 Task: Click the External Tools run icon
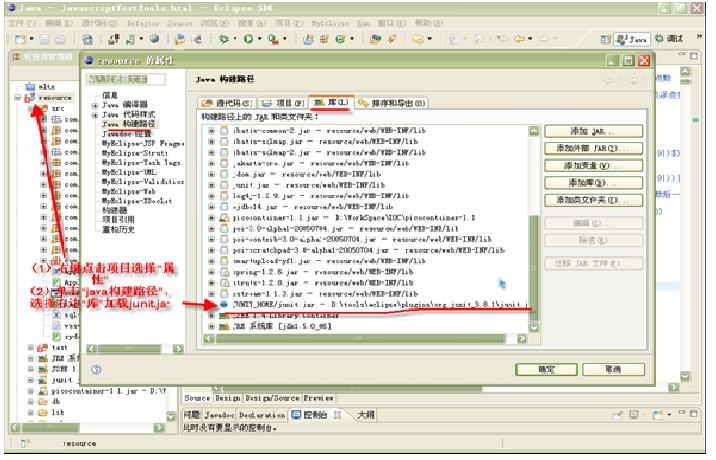273,39
